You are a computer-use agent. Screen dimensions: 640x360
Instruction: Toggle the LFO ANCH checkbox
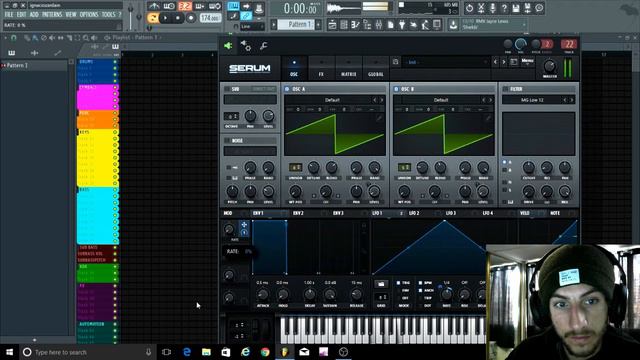(420, 290)
